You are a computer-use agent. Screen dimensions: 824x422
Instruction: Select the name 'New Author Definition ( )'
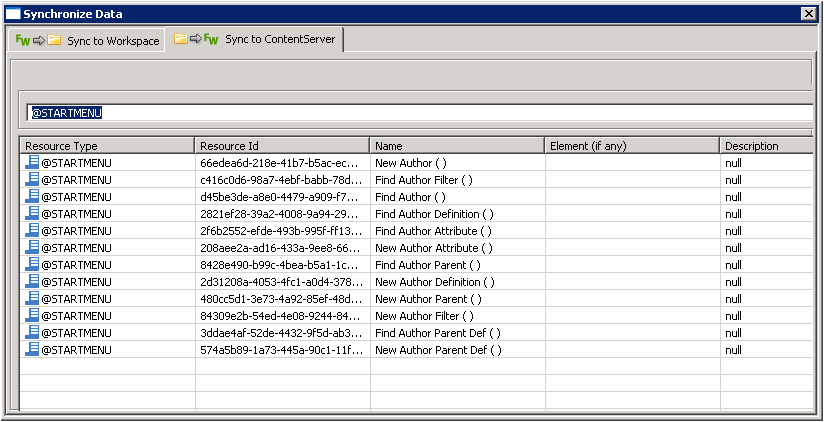pyautogui.click(x=435, y=282)
